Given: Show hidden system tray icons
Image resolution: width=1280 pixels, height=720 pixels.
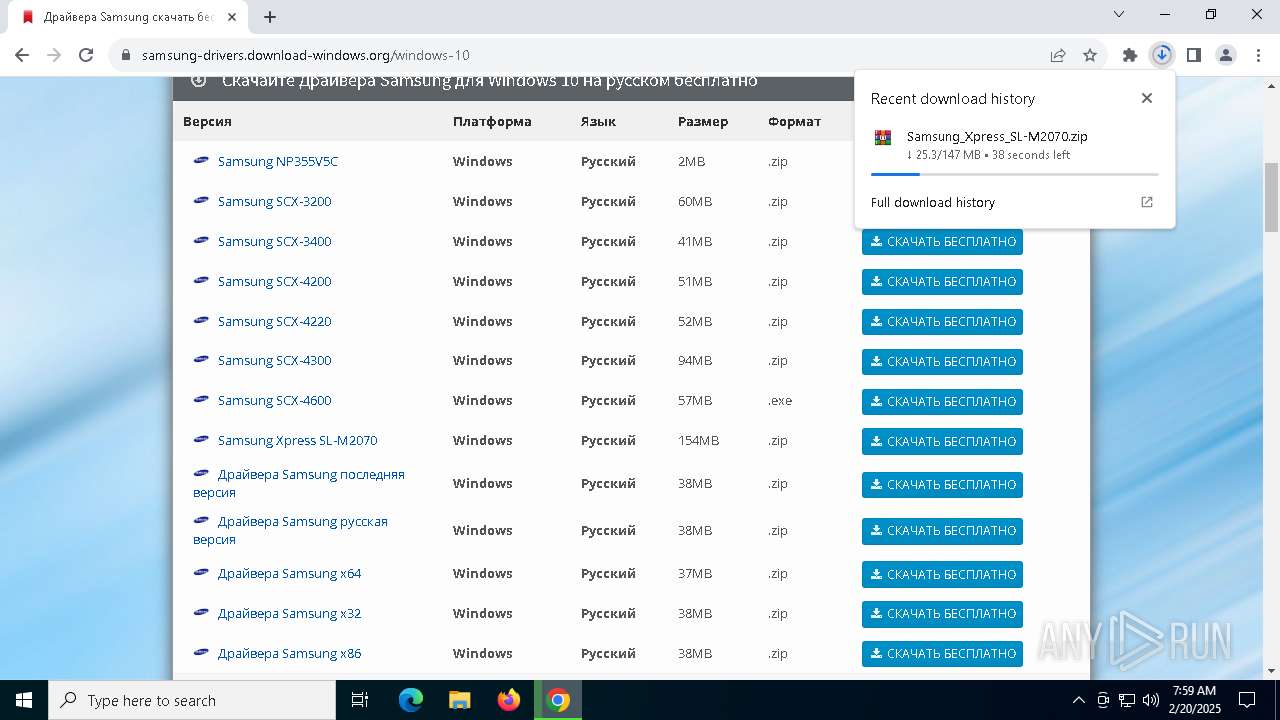Looking at the screenshot, I should coord(1078,700).
